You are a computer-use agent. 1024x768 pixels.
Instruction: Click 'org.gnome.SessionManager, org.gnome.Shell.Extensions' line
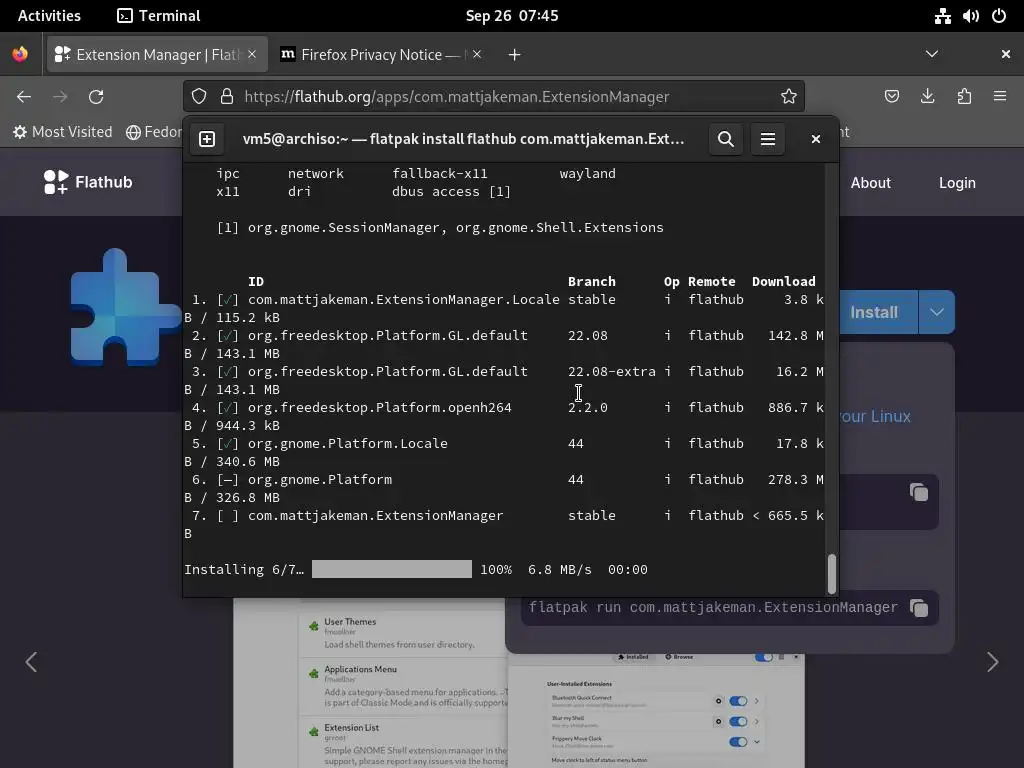pyautogui.click(x=456, y=227)
